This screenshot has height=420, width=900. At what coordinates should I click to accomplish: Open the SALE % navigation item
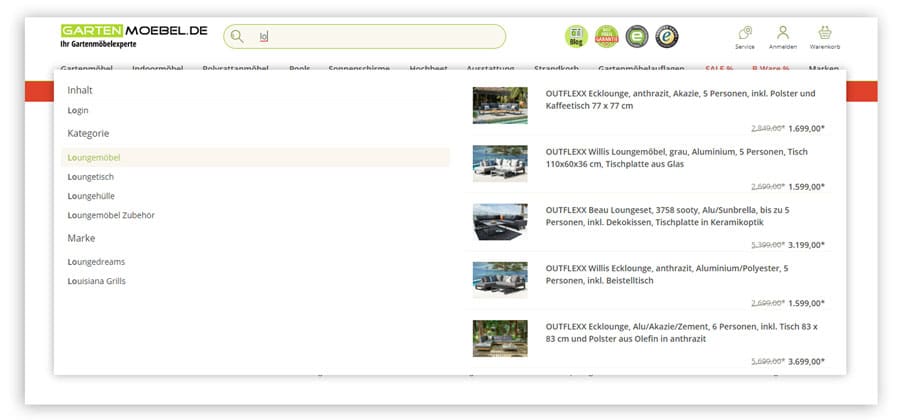click(x=719, y=68)
